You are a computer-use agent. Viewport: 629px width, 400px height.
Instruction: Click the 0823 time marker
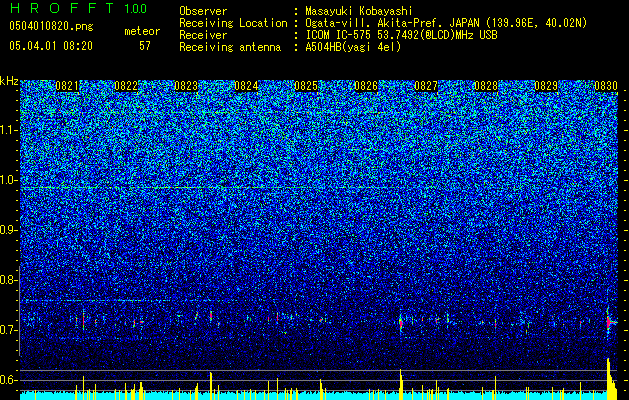pyautogui.click(x=186, y=86)
